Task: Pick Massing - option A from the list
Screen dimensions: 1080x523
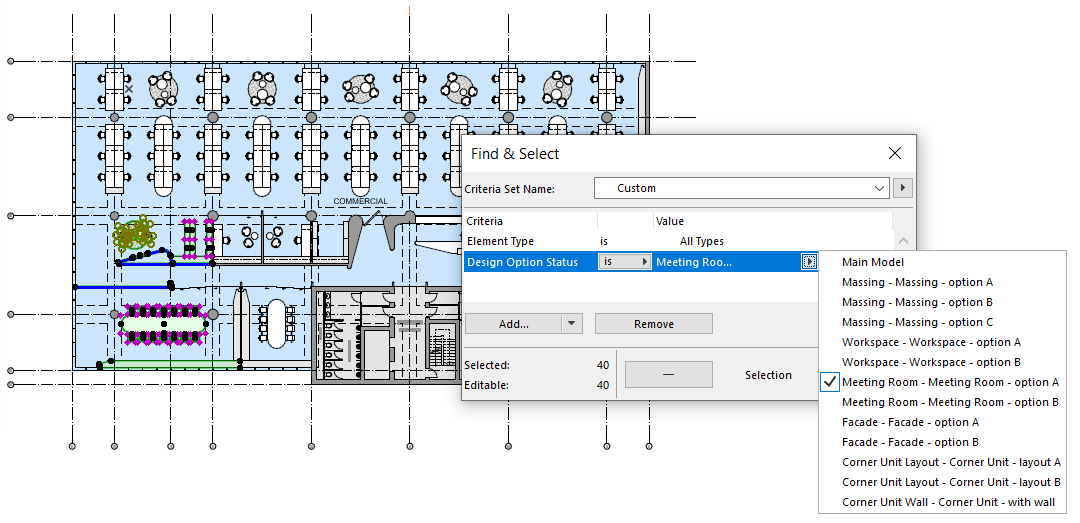Action: pyautogui.click(x=917, y=282)
